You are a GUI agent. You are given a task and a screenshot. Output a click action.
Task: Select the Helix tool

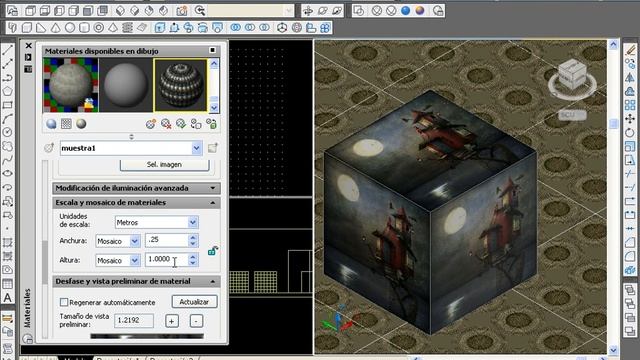tap(127, 27)
